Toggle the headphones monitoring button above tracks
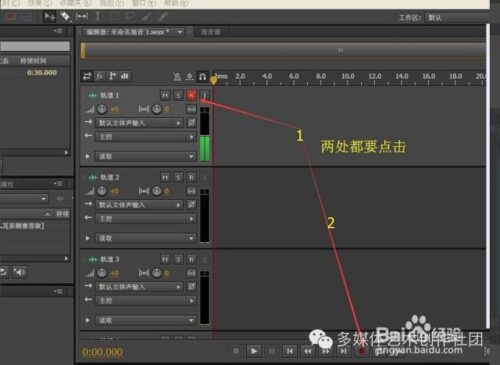Screen dimensions: 500x365 tap(202, 77)
